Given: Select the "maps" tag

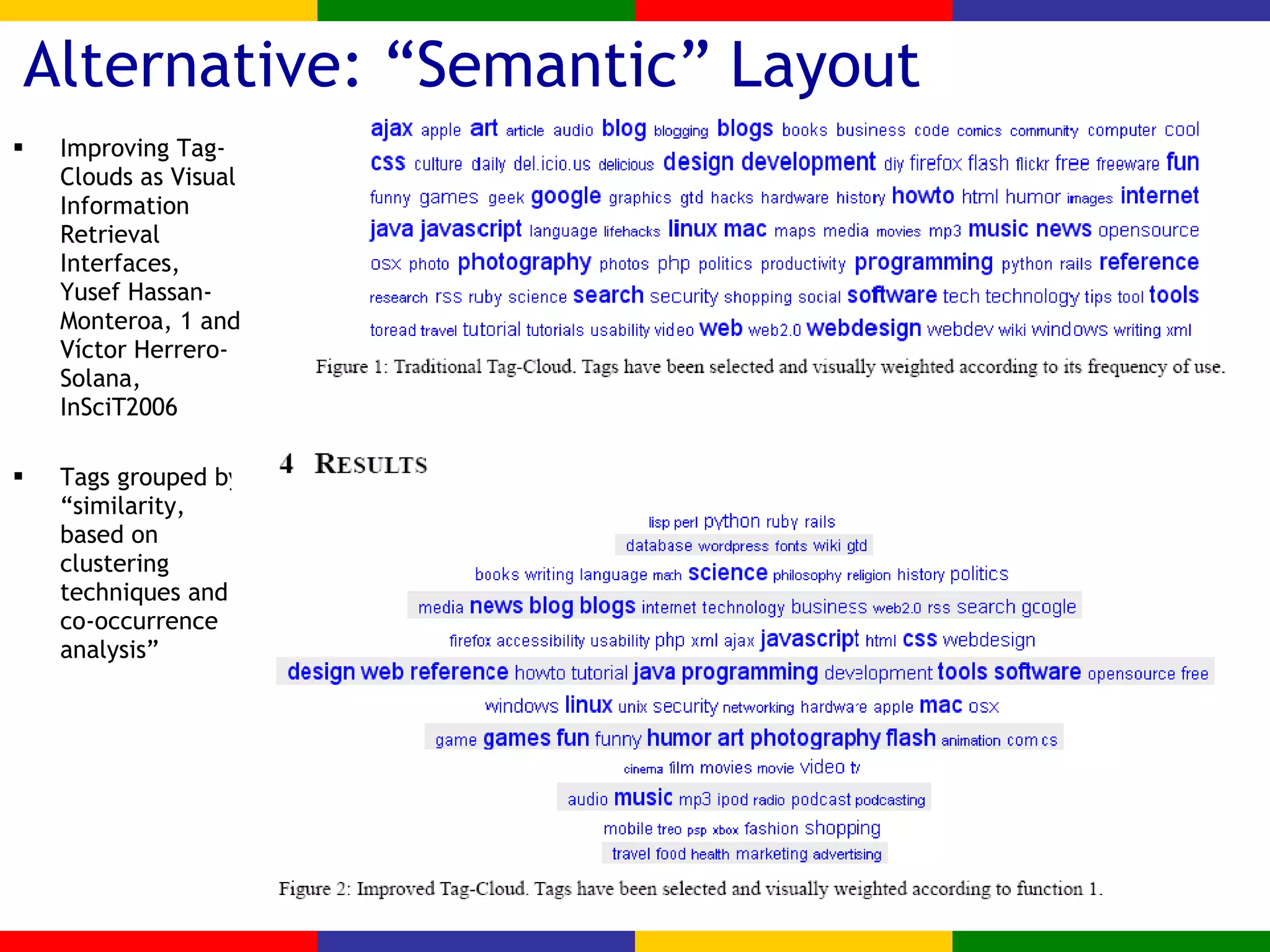Looking at the screenshot, I should (x=795, y=232).
